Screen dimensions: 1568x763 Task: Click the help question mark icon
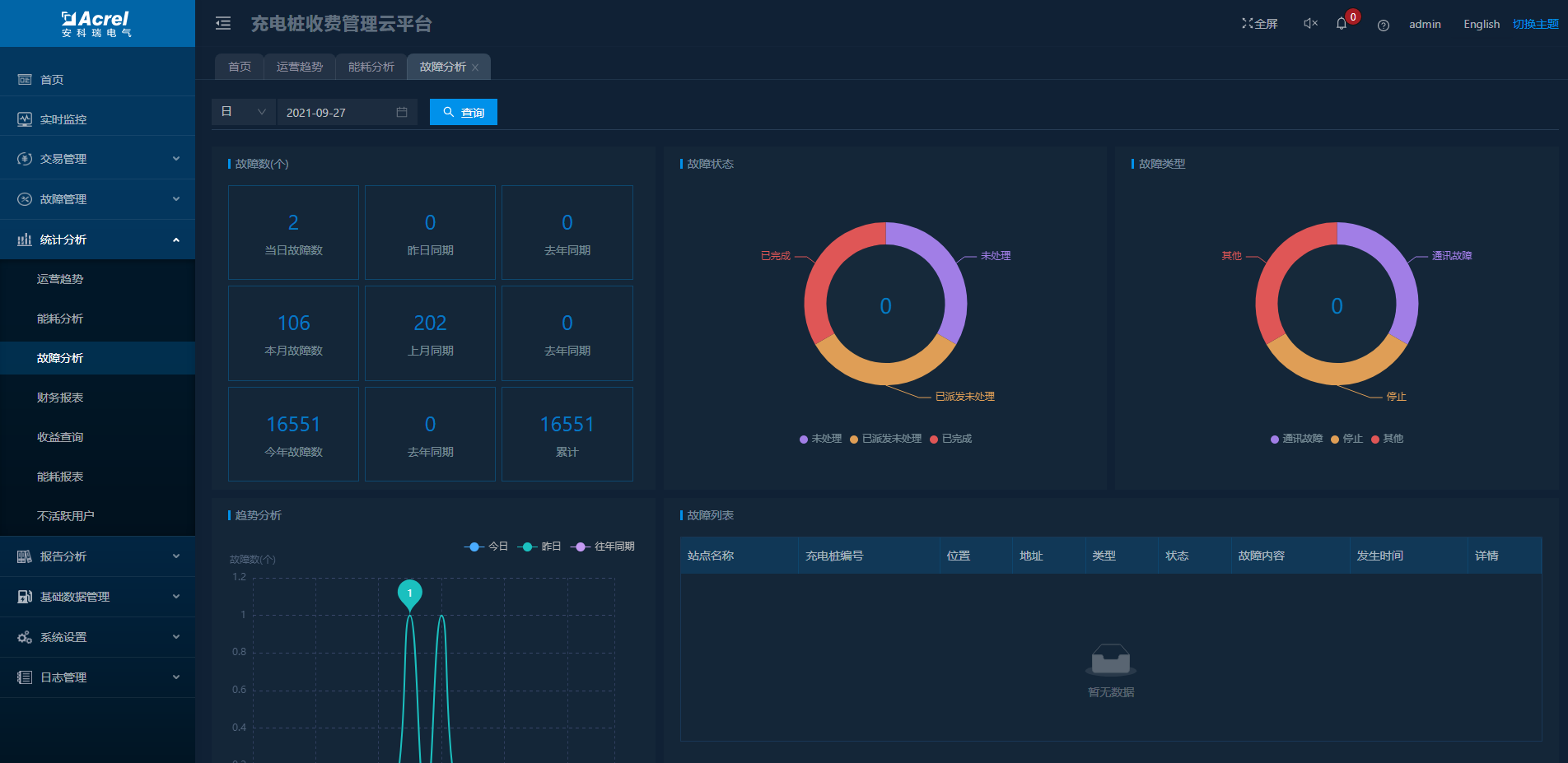click(1384, 25)
